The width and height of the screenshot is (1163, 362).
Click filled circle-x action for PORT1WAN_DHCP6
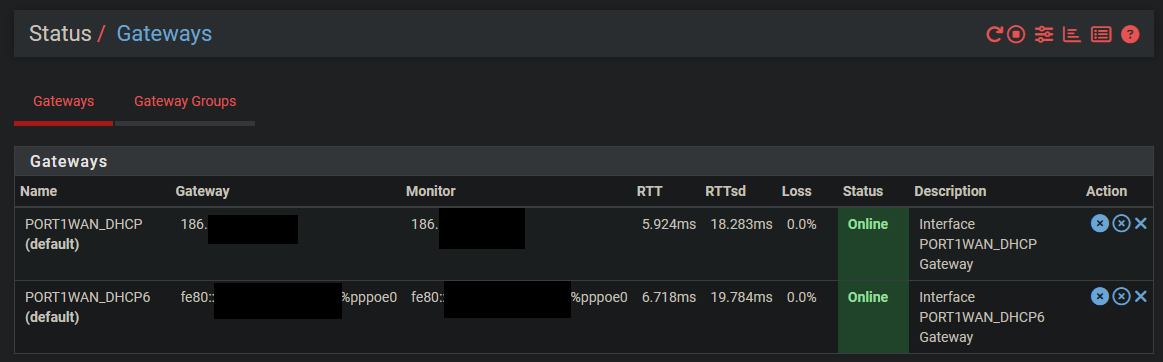(1099, 297)
